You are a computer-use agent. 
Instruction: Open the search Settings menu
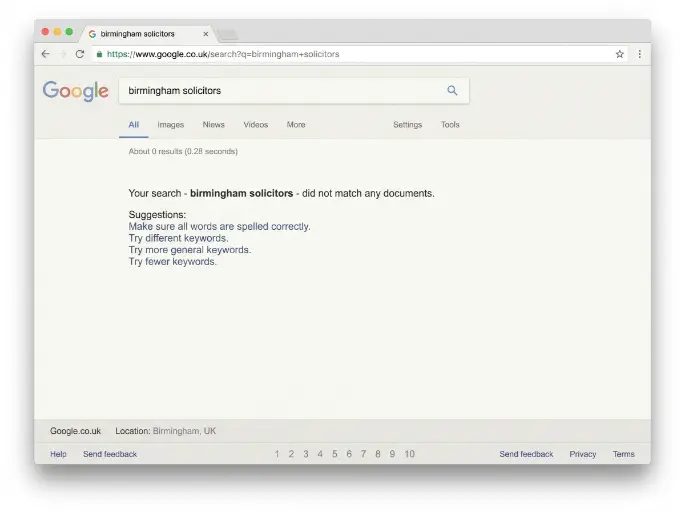click(408, 125)
